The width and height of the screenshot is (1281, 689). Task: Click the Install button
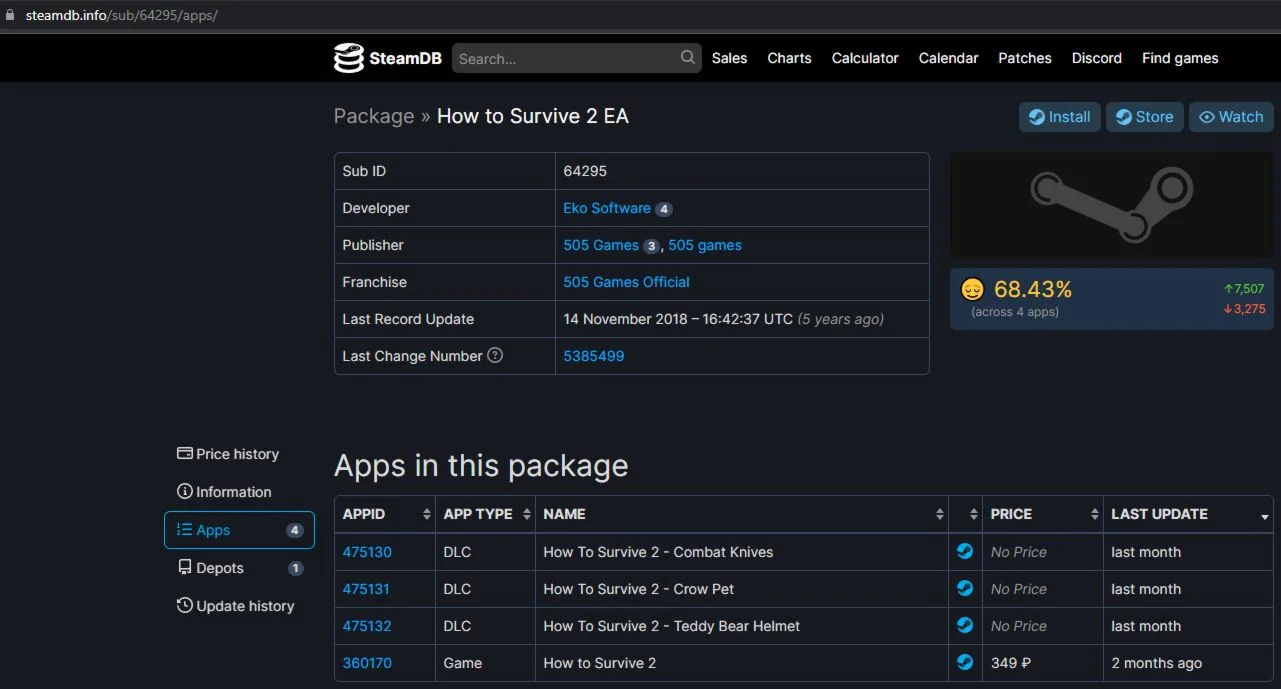[x=1060, y=117]
